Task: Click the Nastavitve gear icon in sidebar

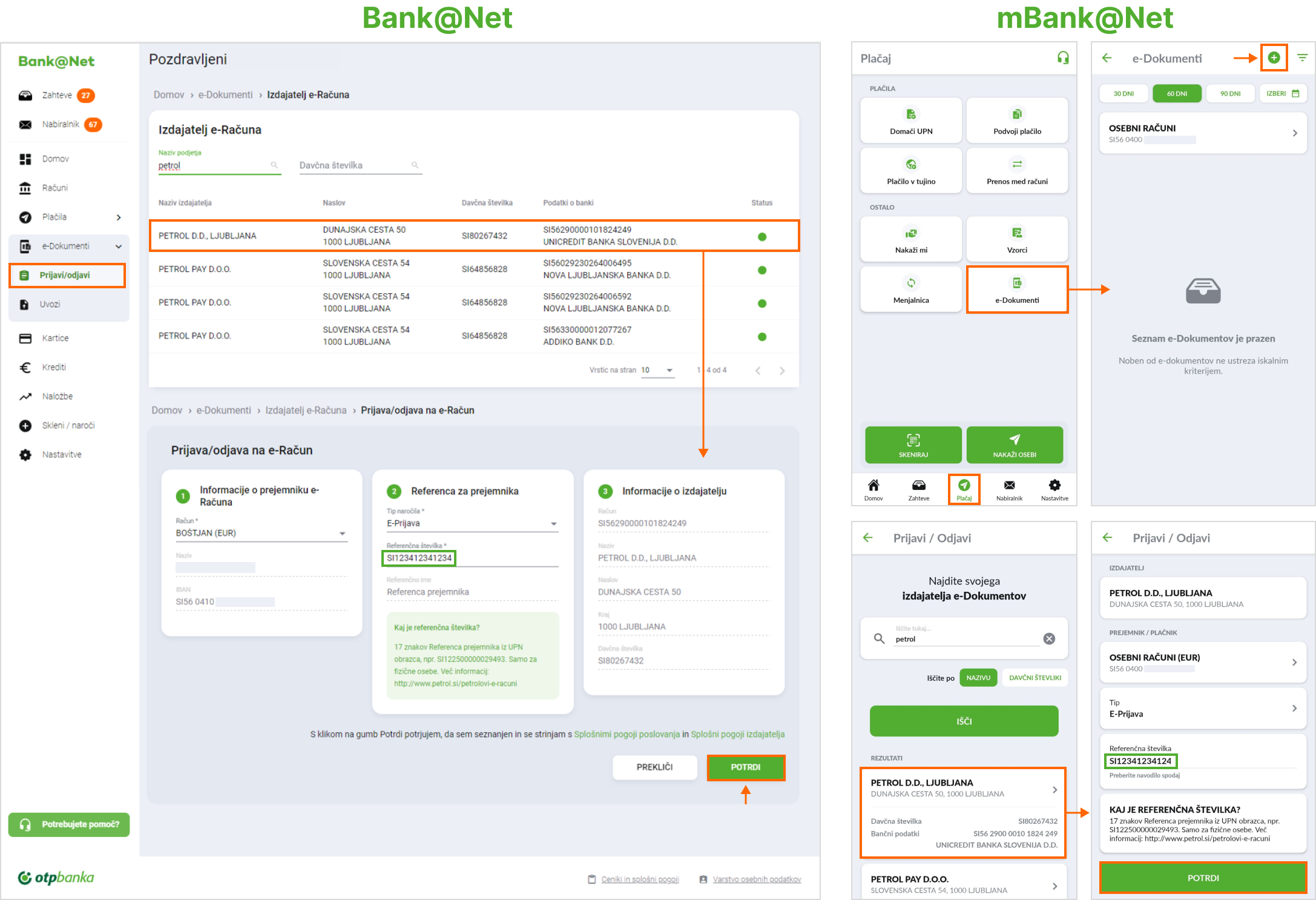Action: coord(25,454)
